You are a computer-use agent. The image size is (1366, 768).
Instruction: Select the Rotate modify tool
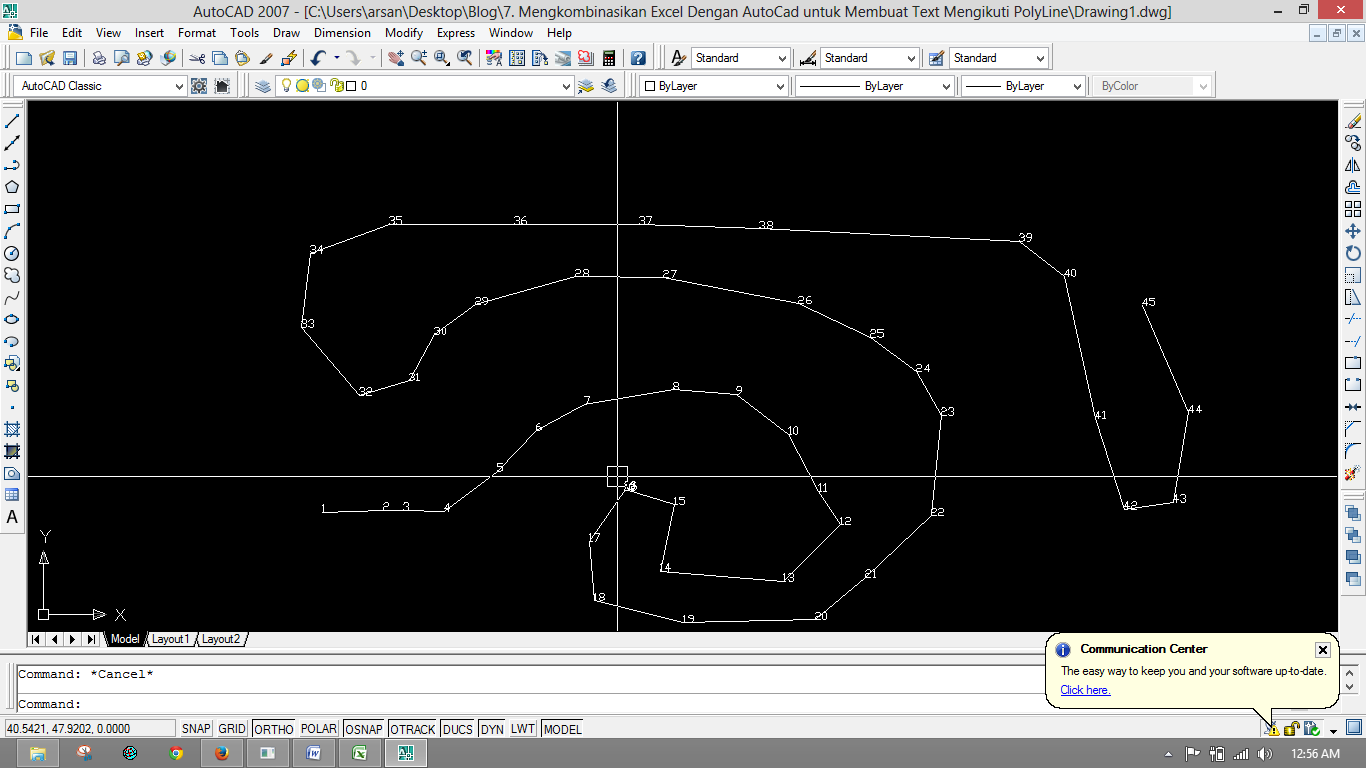tap(1353, 253)
